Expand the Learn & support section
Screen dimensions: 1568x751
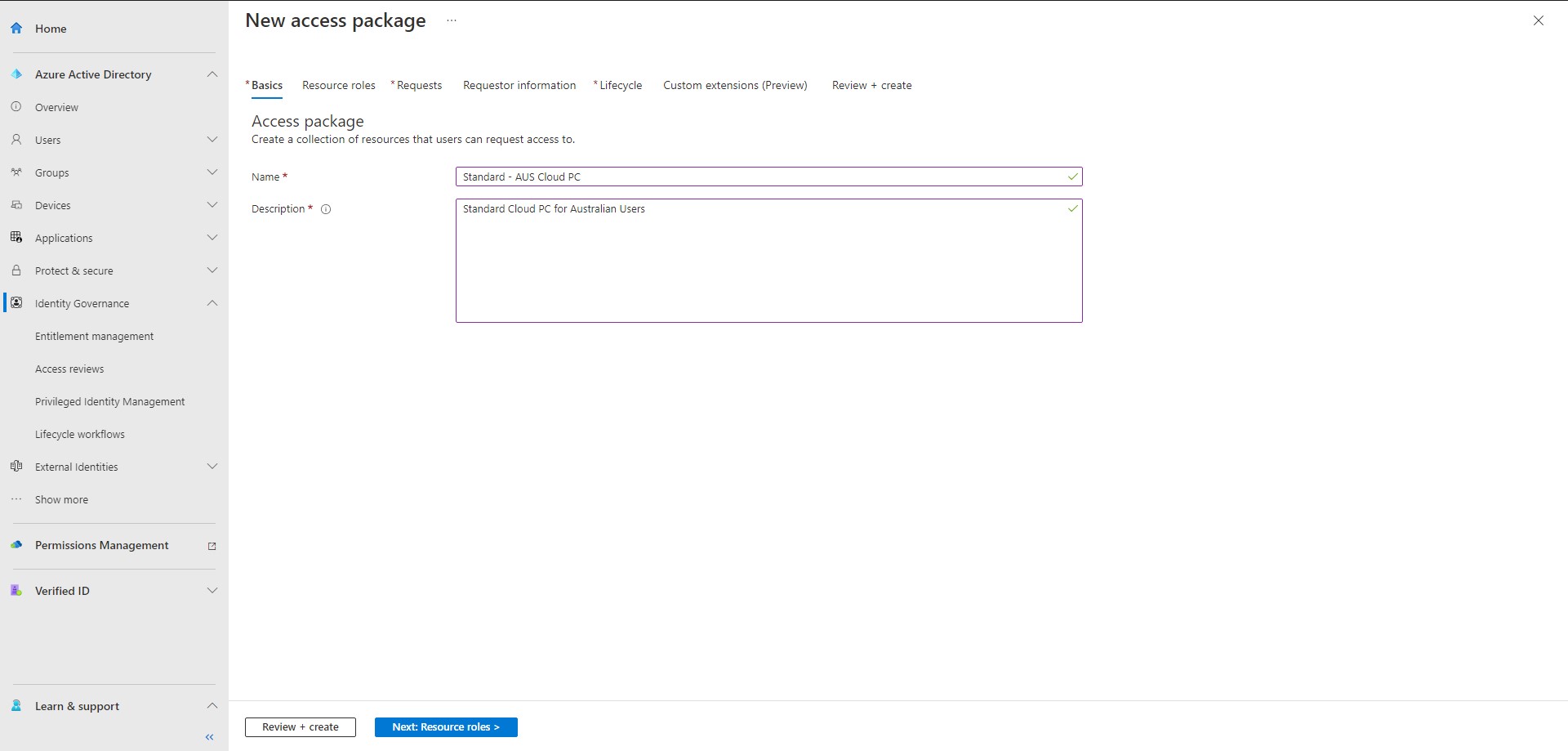(x=212, y=705)
